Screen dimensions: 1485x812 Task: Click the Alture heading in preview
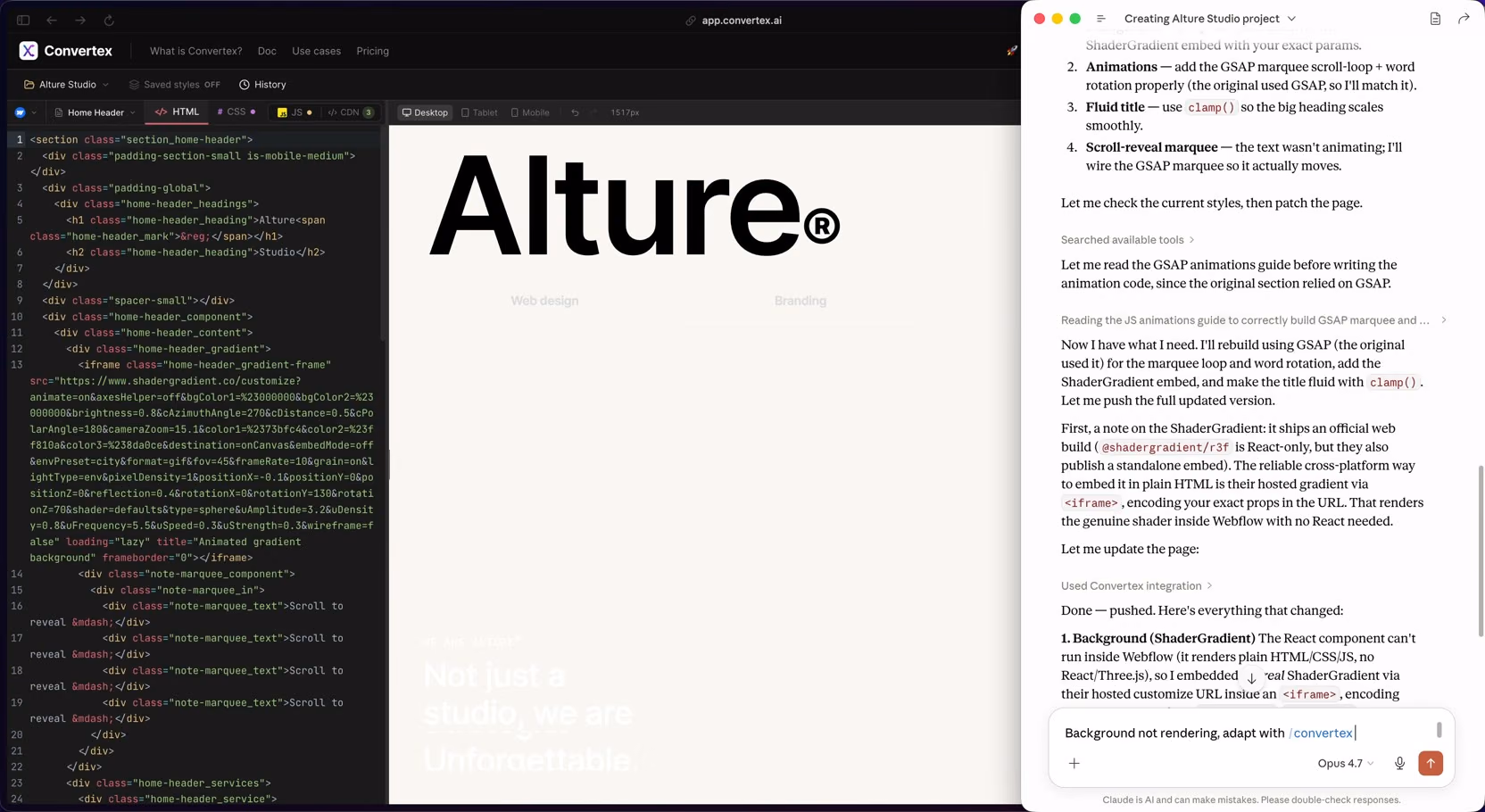[635, 207]
